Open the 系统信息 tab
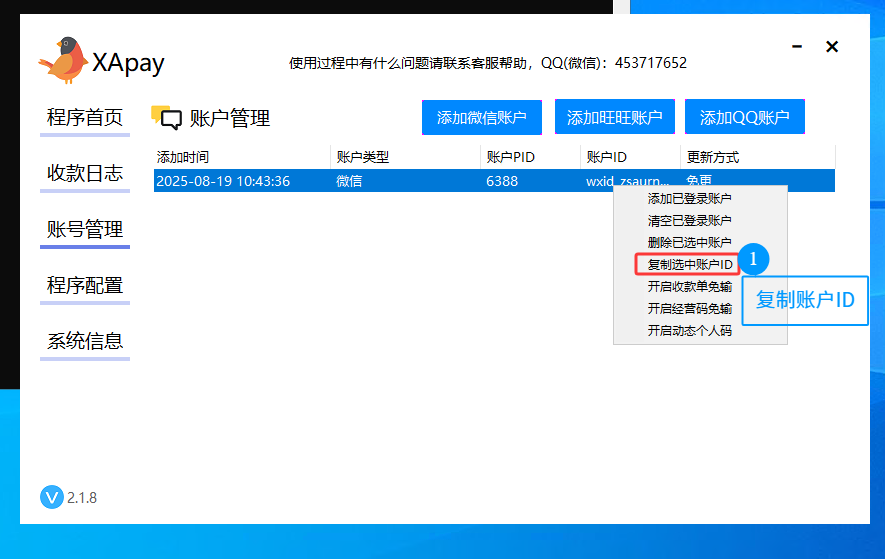885x559 pixels. [x=85, y=341]
